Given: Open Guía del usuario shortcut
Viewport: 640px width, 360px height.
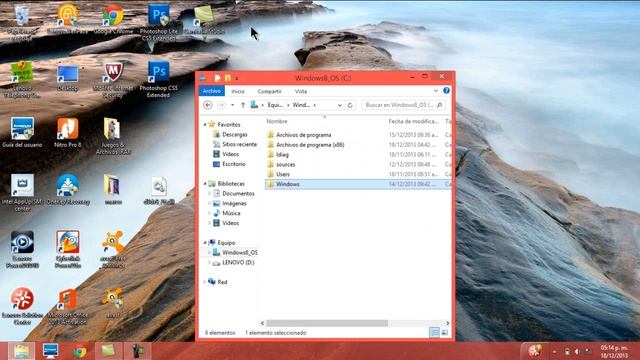Looking at the screenshot, I should 22,132.
